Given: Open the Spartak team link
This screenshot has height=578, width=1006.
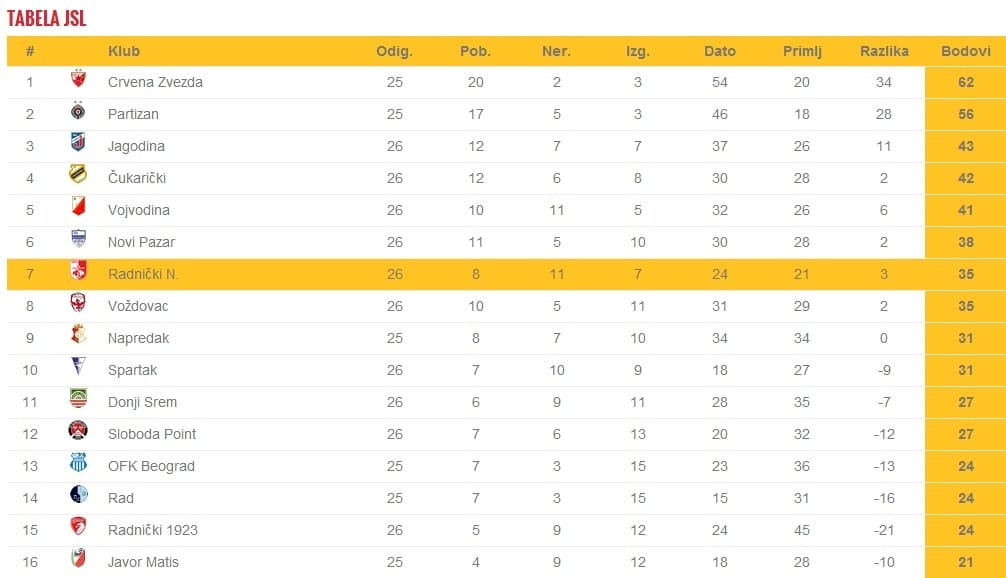Looking at the screenshot, I should click(x=133, y=370).
